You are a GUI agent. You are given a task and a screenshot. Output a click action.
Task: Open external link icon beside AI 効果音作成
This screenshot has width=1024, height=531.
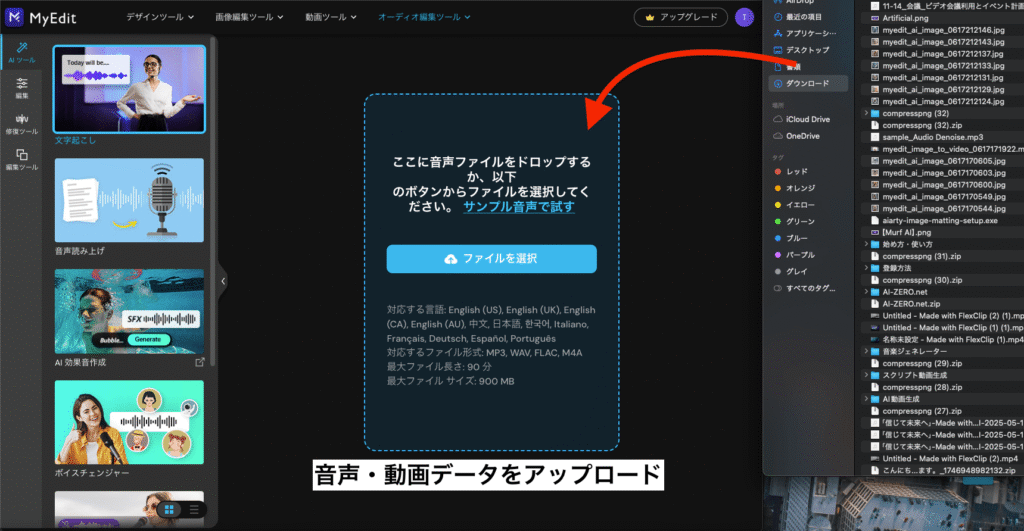pyautogui.click(x=200, y=362)
